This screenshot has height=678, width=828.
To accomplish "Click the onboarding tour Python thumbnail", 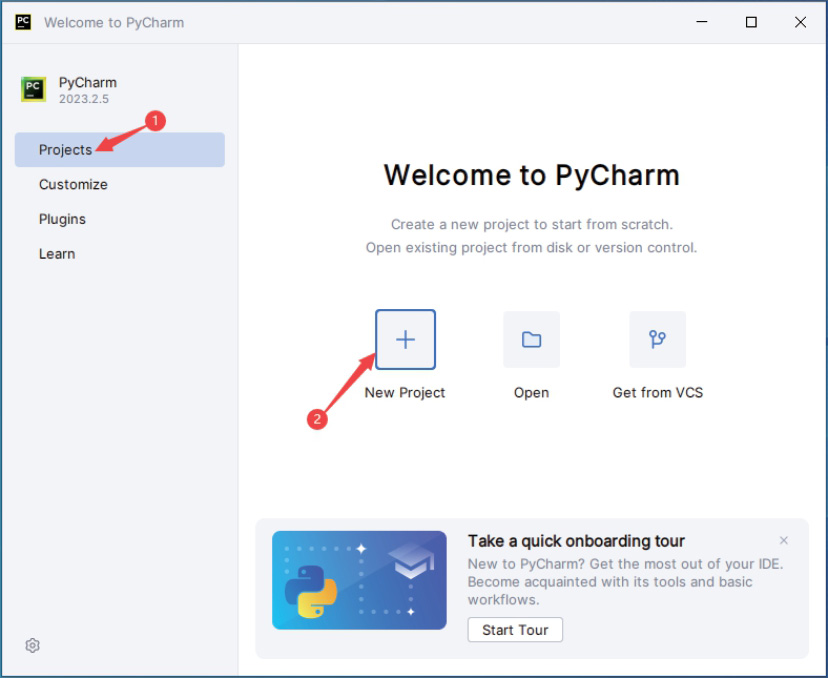I will 359,580.
